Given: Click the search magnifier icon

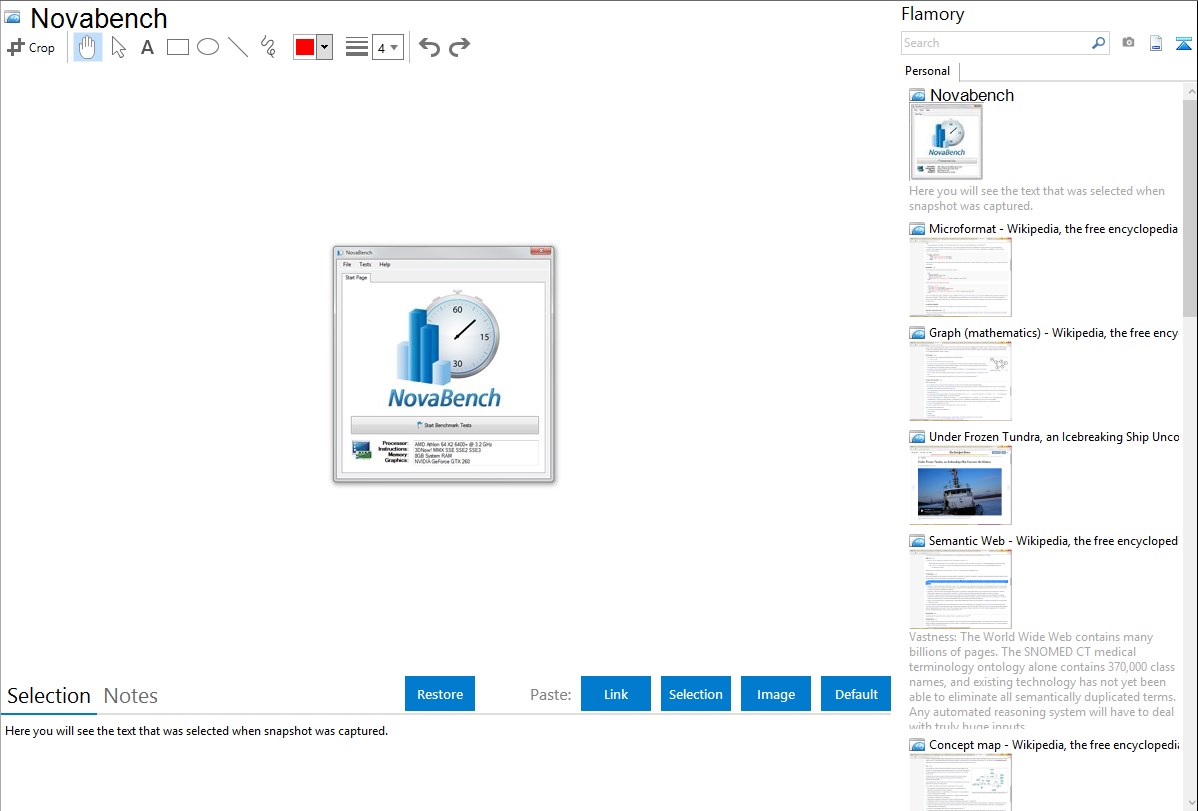Looking at the screenshot, I should tap(1099, 43).
